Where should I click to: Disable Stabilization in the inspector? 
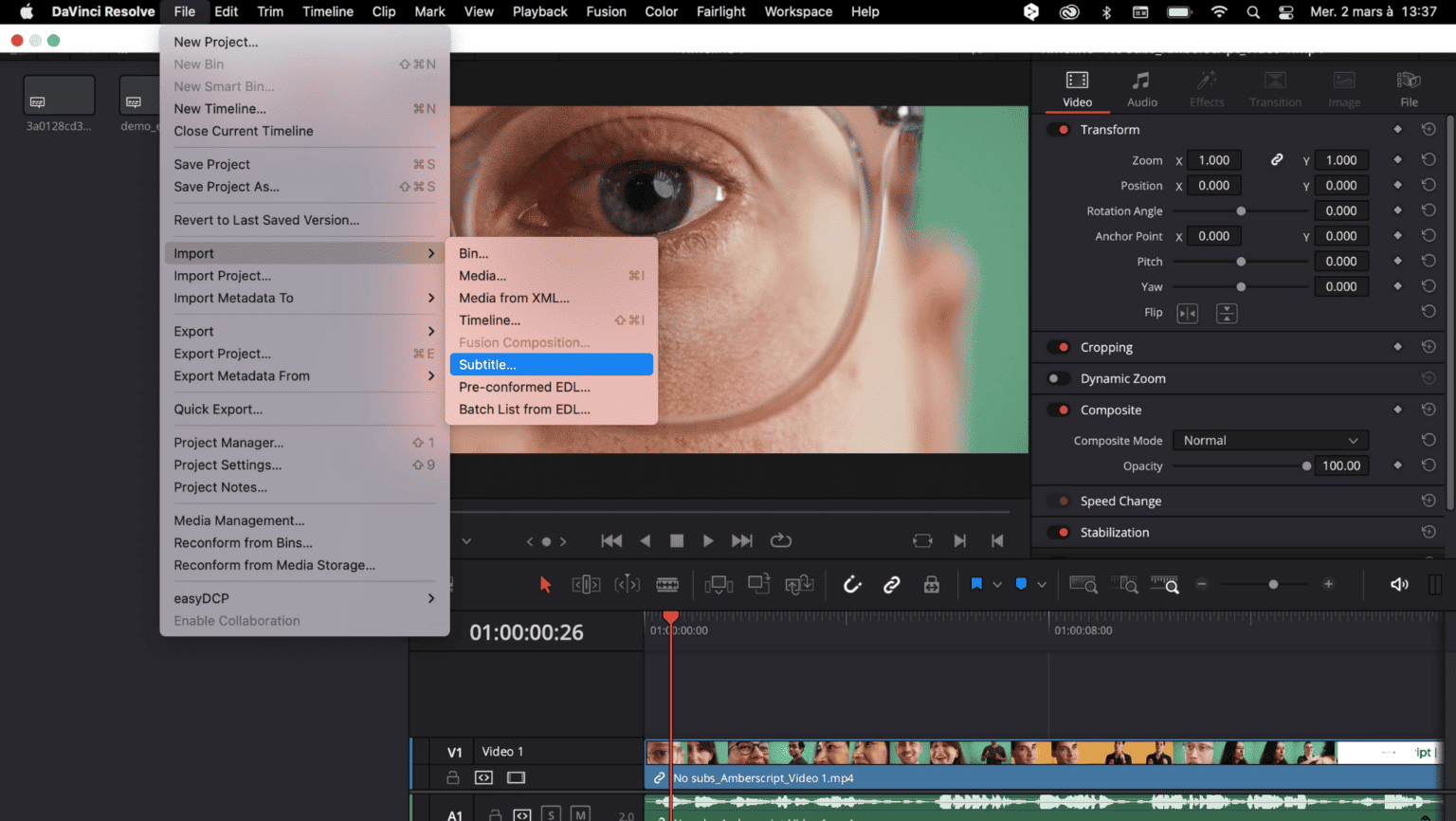point(1059,532)
